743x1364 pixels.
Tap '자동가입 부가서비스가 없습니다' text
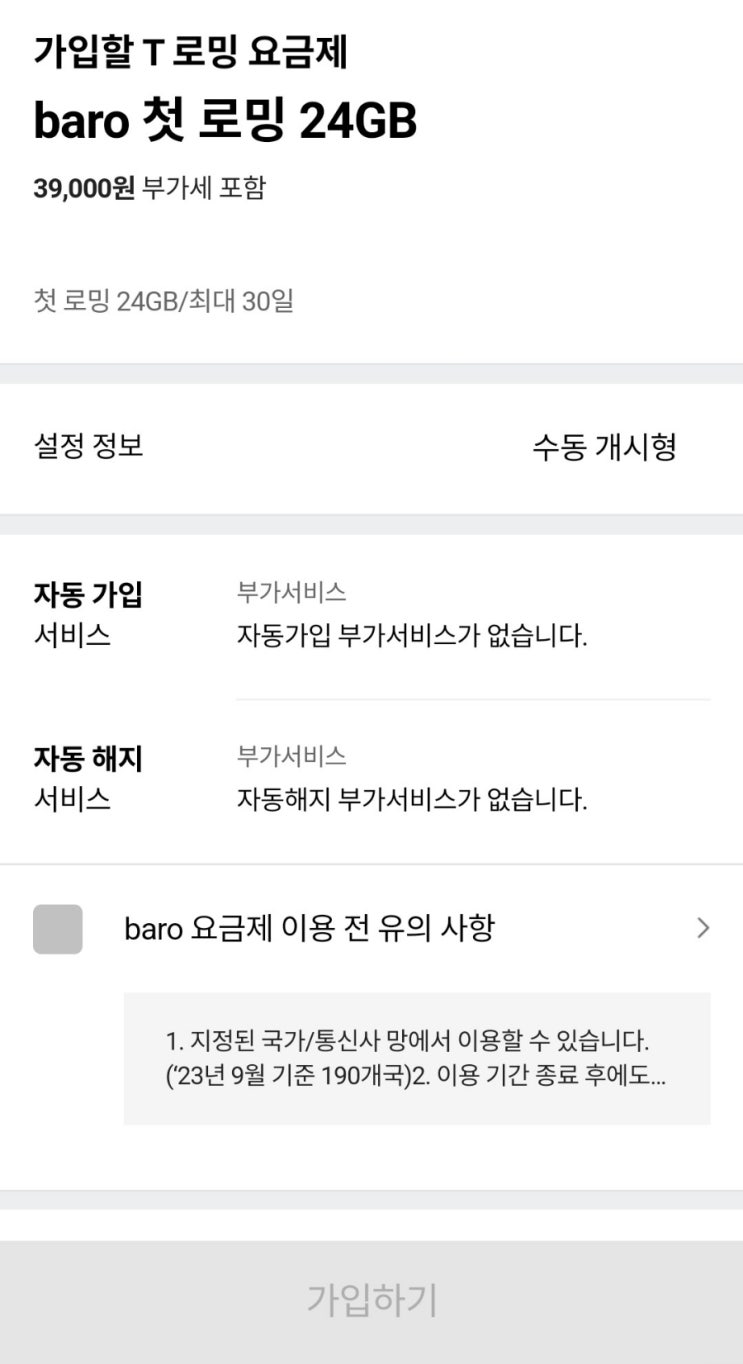tap(411, 636)
